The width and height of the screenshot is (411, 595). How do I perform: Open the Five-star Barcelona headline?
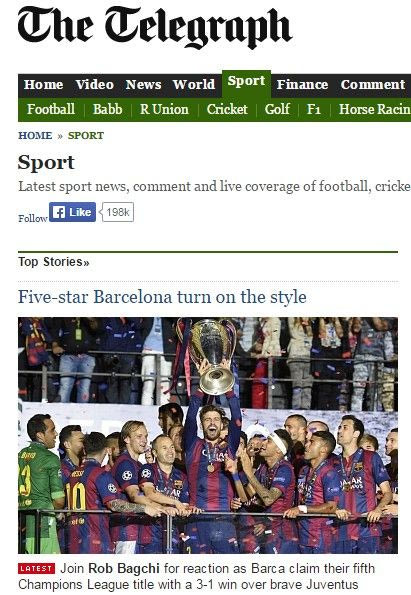coord(162,297)
